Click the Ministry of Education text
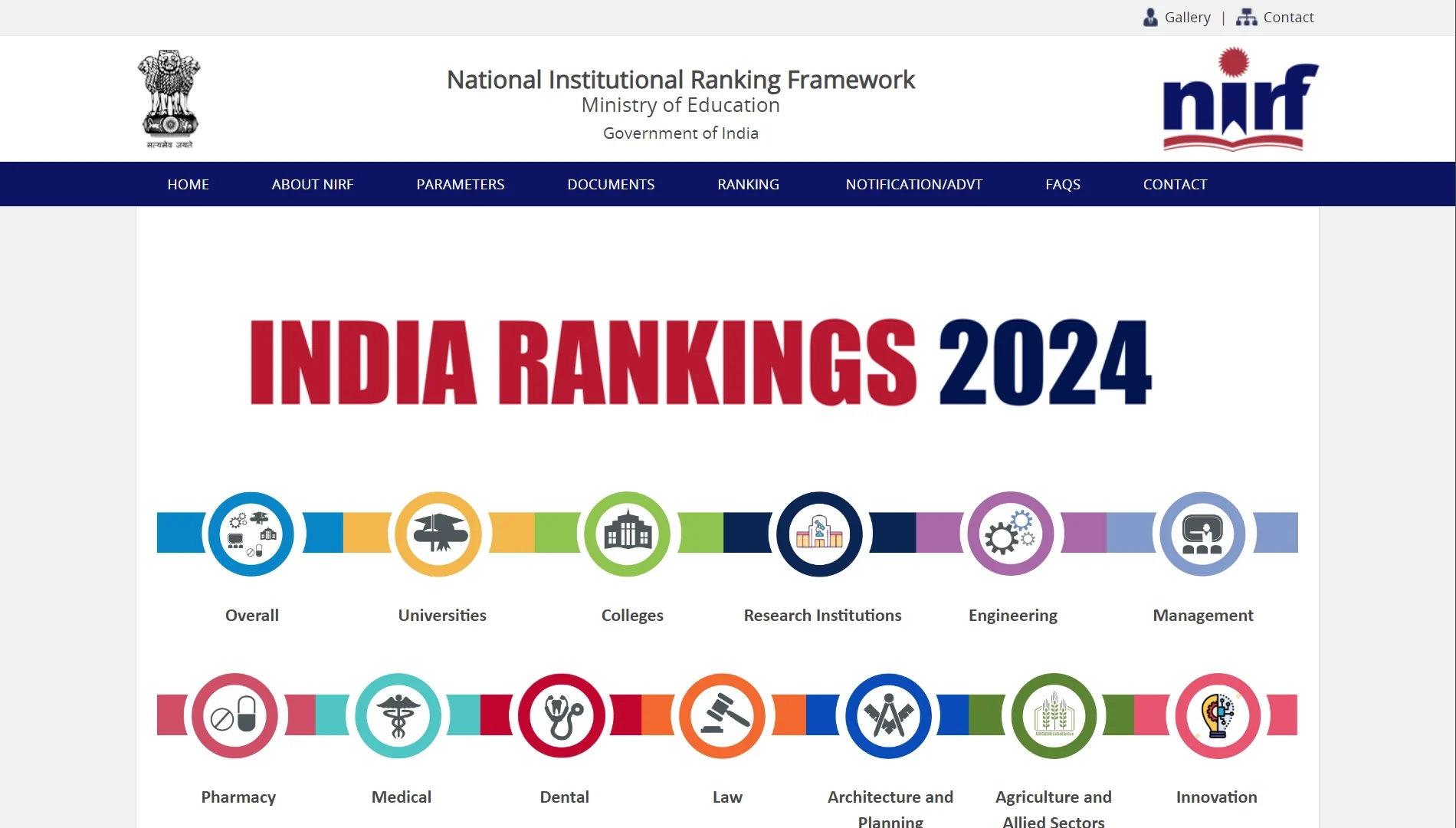The height and width of the screenshot is (828, 1456). (x=680, y=105)
